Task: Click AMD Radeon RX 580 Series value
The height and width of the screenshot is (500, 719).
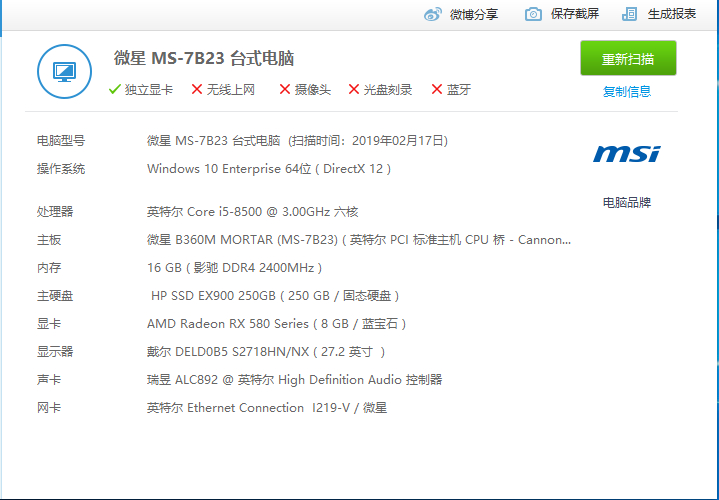Action: 277,324
